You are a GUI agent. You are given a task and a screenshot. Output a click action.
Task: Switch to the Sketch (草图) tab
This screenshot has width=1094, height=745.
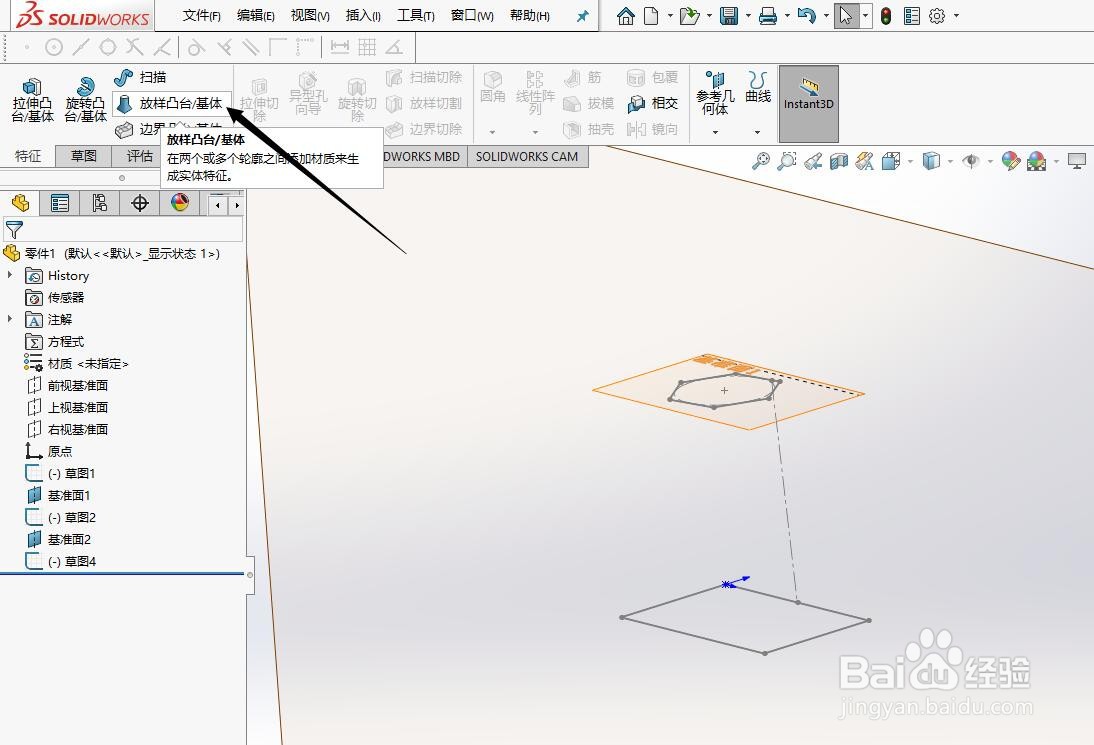tap(84, 156)
